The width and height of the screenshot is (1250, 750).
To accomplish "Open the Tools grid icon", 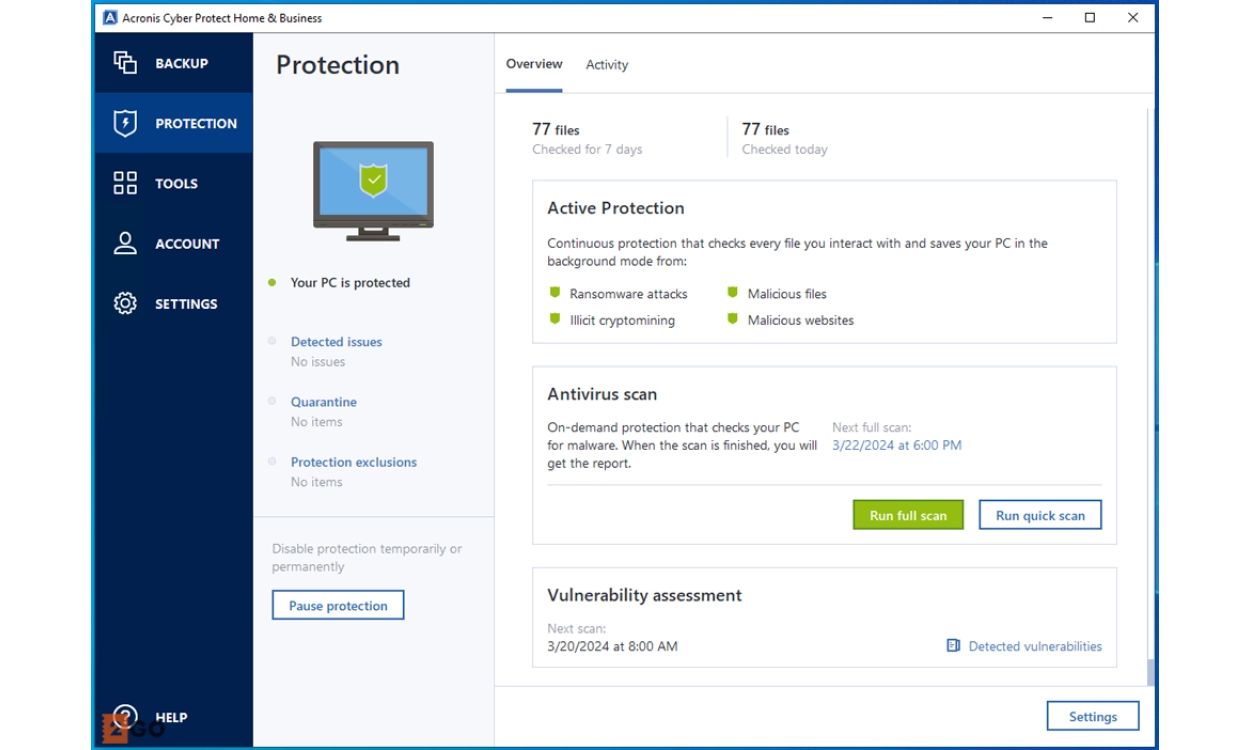I will tap(125, 183).
